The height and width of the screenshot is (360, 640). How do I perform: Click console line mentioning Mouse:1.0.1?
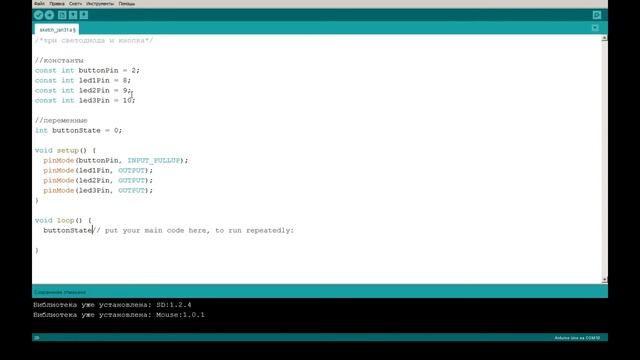[119, 315]
